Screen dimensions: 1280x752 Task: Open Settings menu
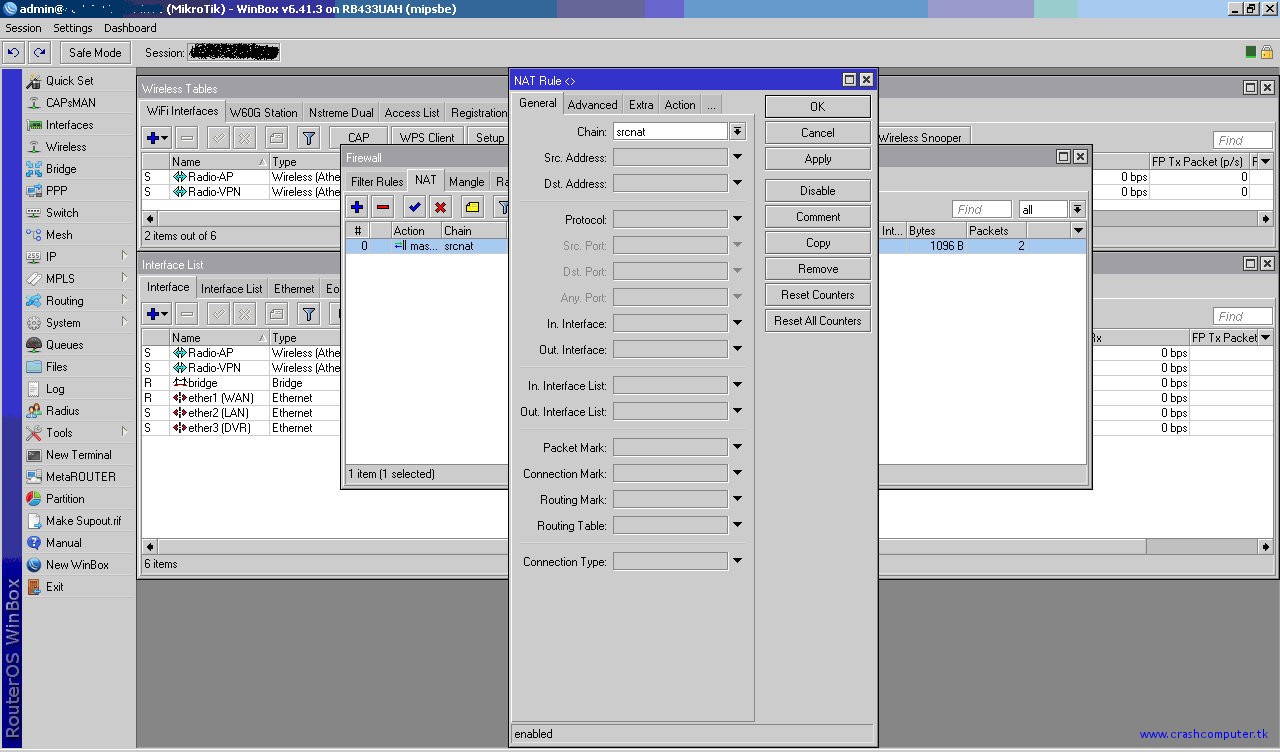point(73,28)
